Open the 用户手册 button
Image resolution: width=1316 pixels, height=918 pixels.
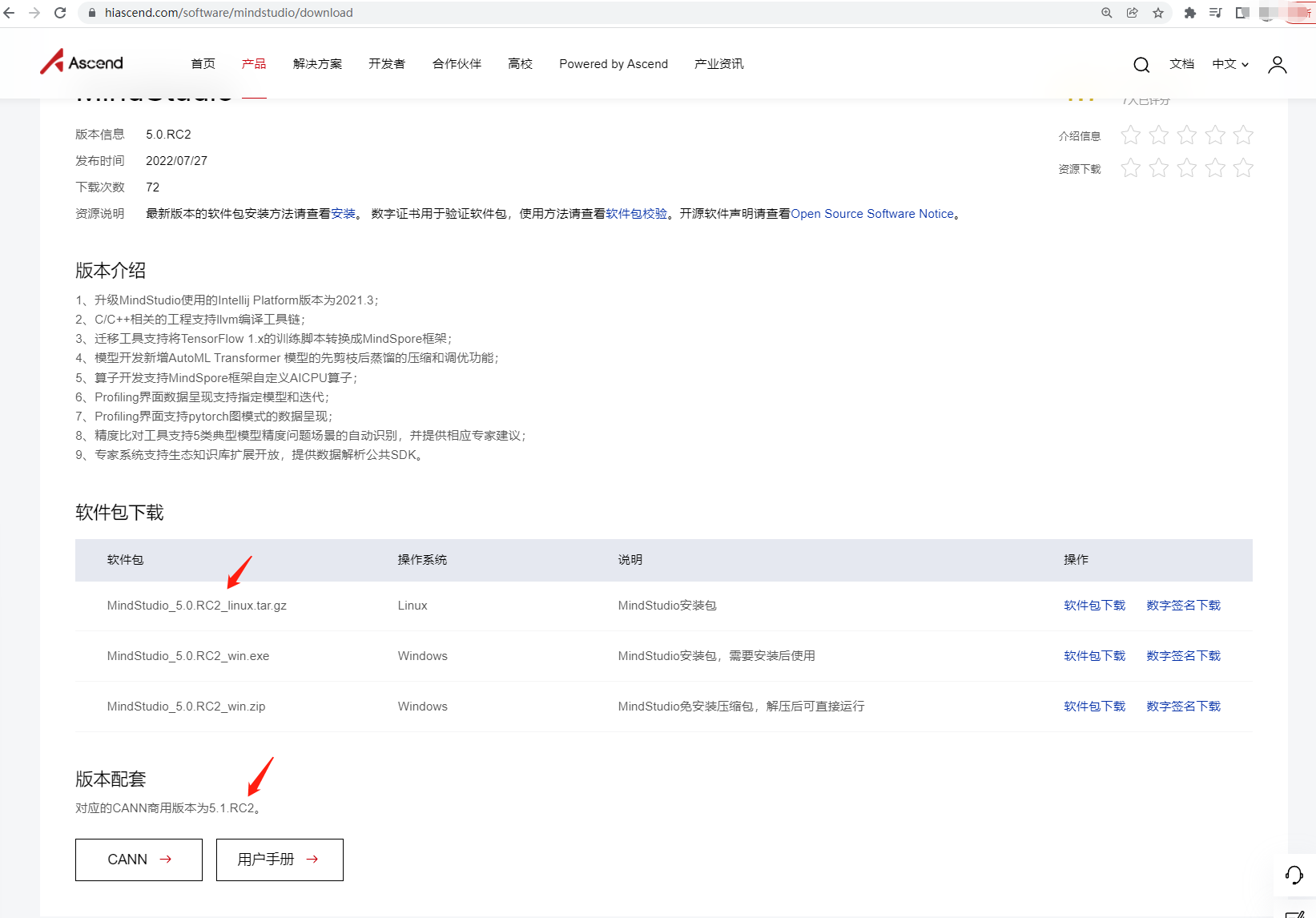click(280, 860)
